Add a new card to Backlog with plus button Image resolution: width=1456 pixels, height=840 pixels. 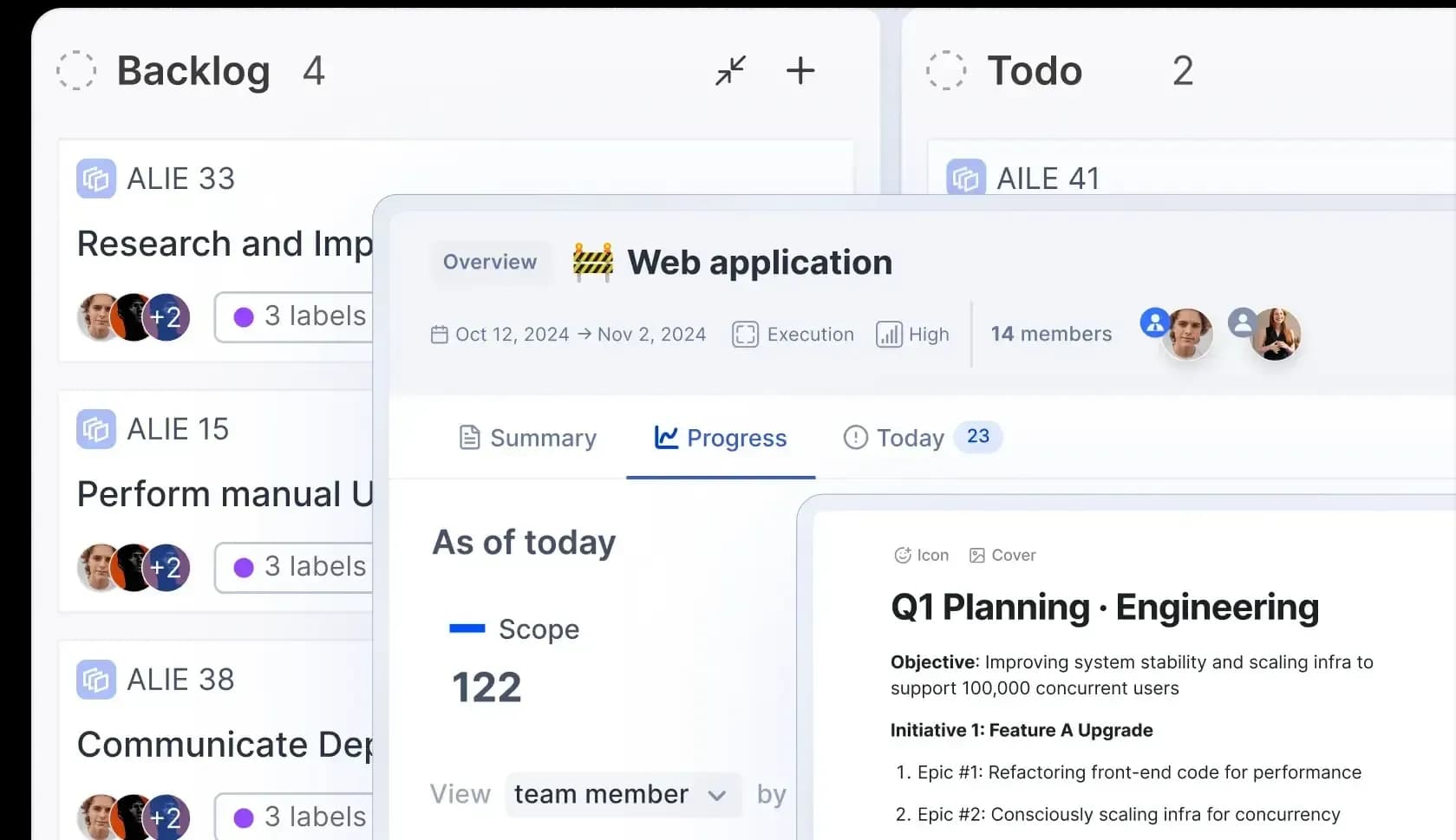click(x=800, y=70)
